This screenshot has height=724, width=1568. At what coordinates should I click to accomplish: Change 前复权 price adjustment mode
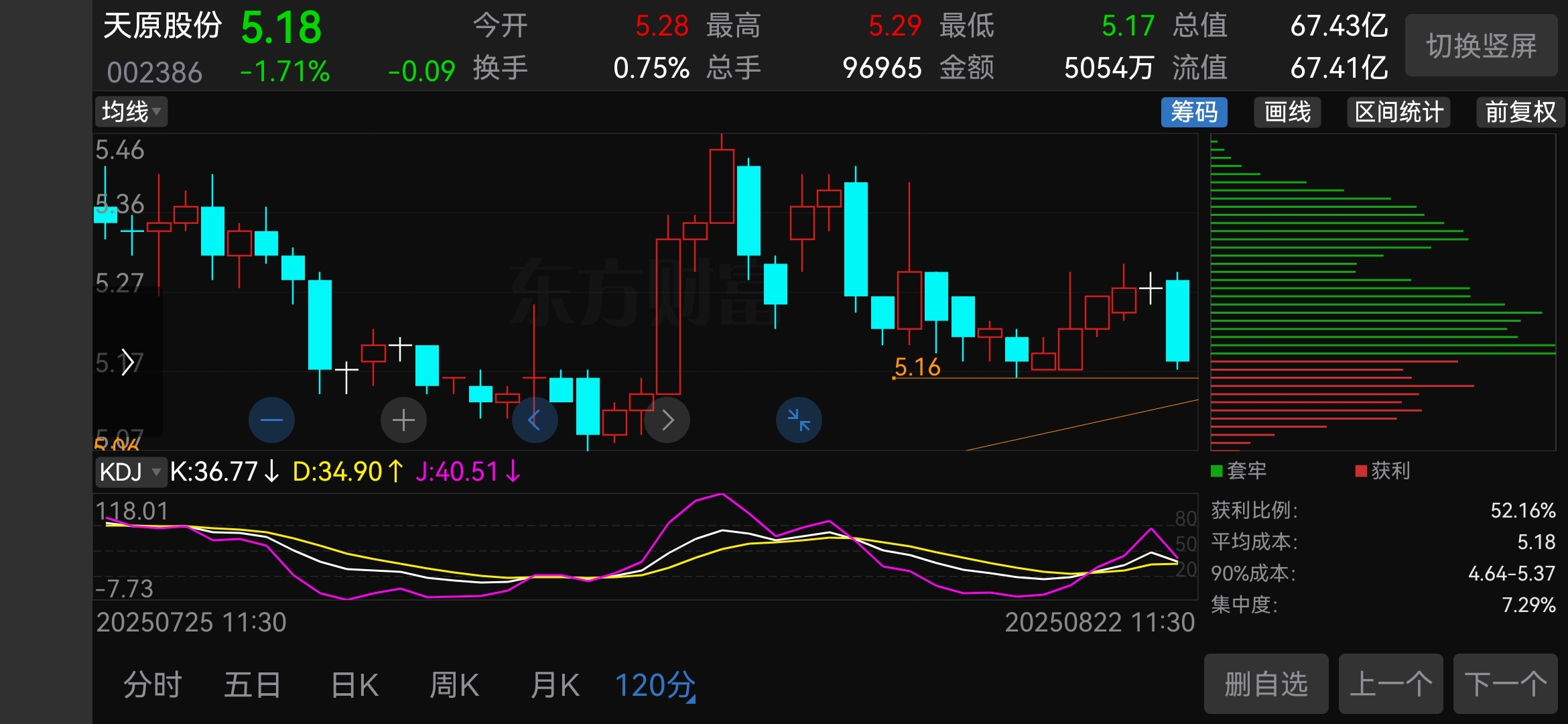tap(1520, 112)
